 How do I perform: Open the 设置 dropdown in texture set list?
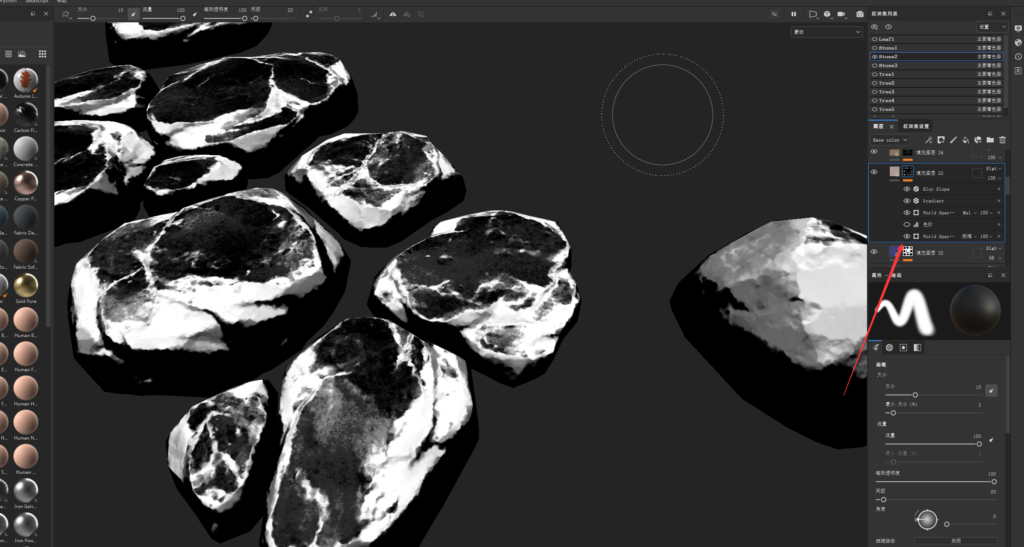pyautogui.click(x=991, y=27)
